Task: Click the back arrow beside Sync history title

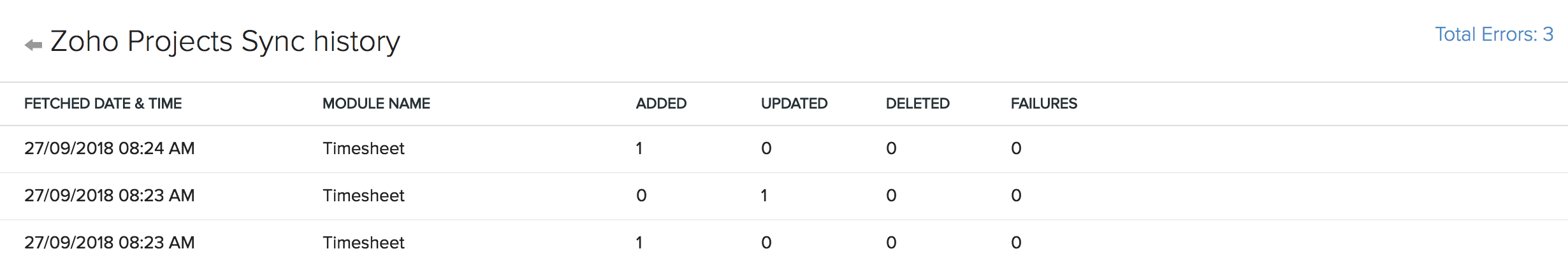Action: (33, 45)
